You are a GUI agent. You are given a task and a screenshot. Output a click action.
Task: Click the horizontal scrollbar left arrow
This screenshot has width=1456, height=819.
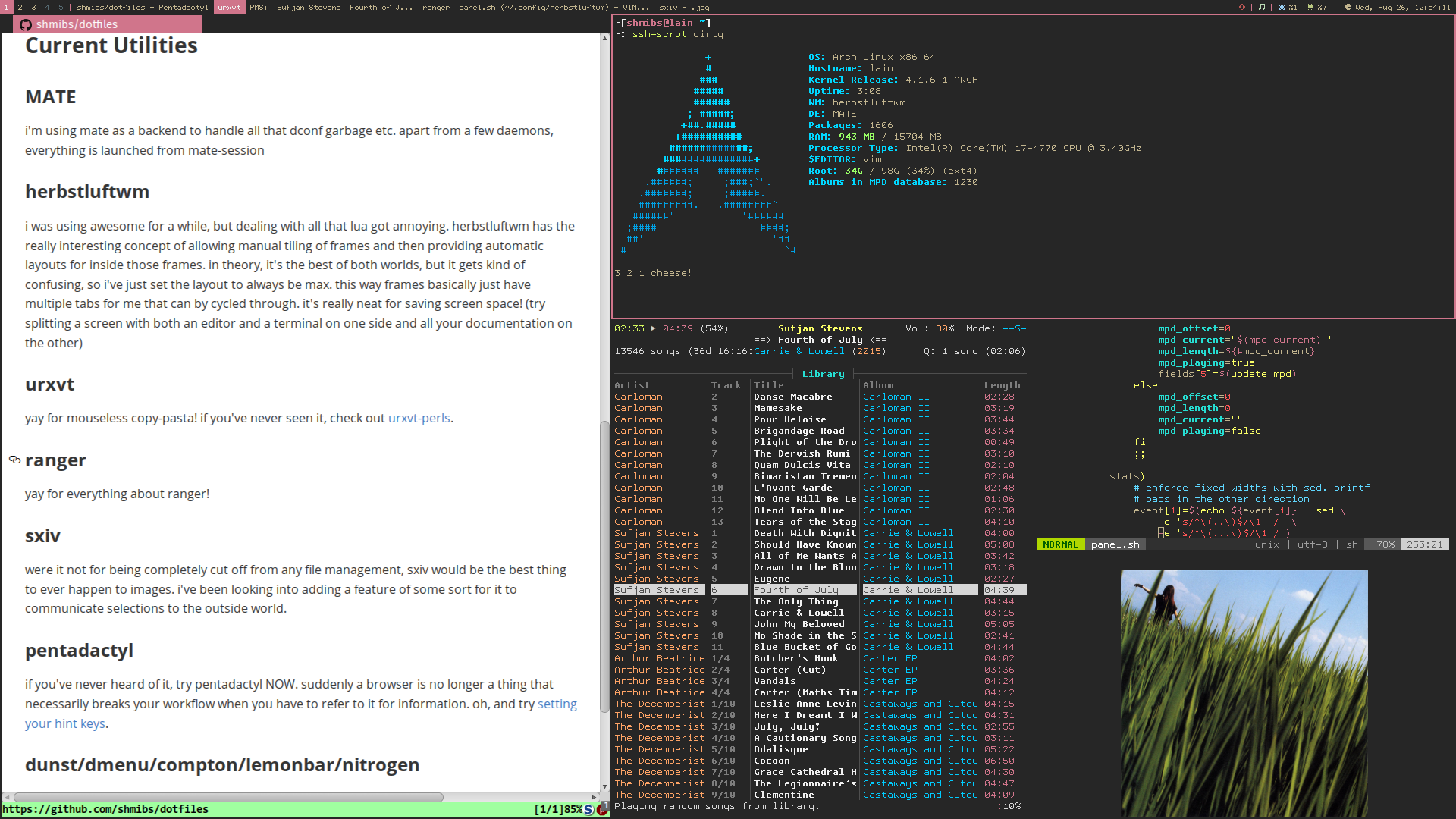pyautogui.click(x=7, y=797)
